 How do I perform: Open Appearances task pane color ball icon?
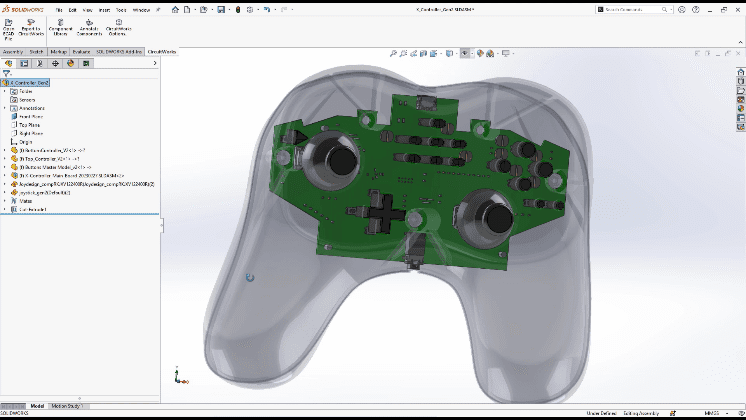point(740,109)
